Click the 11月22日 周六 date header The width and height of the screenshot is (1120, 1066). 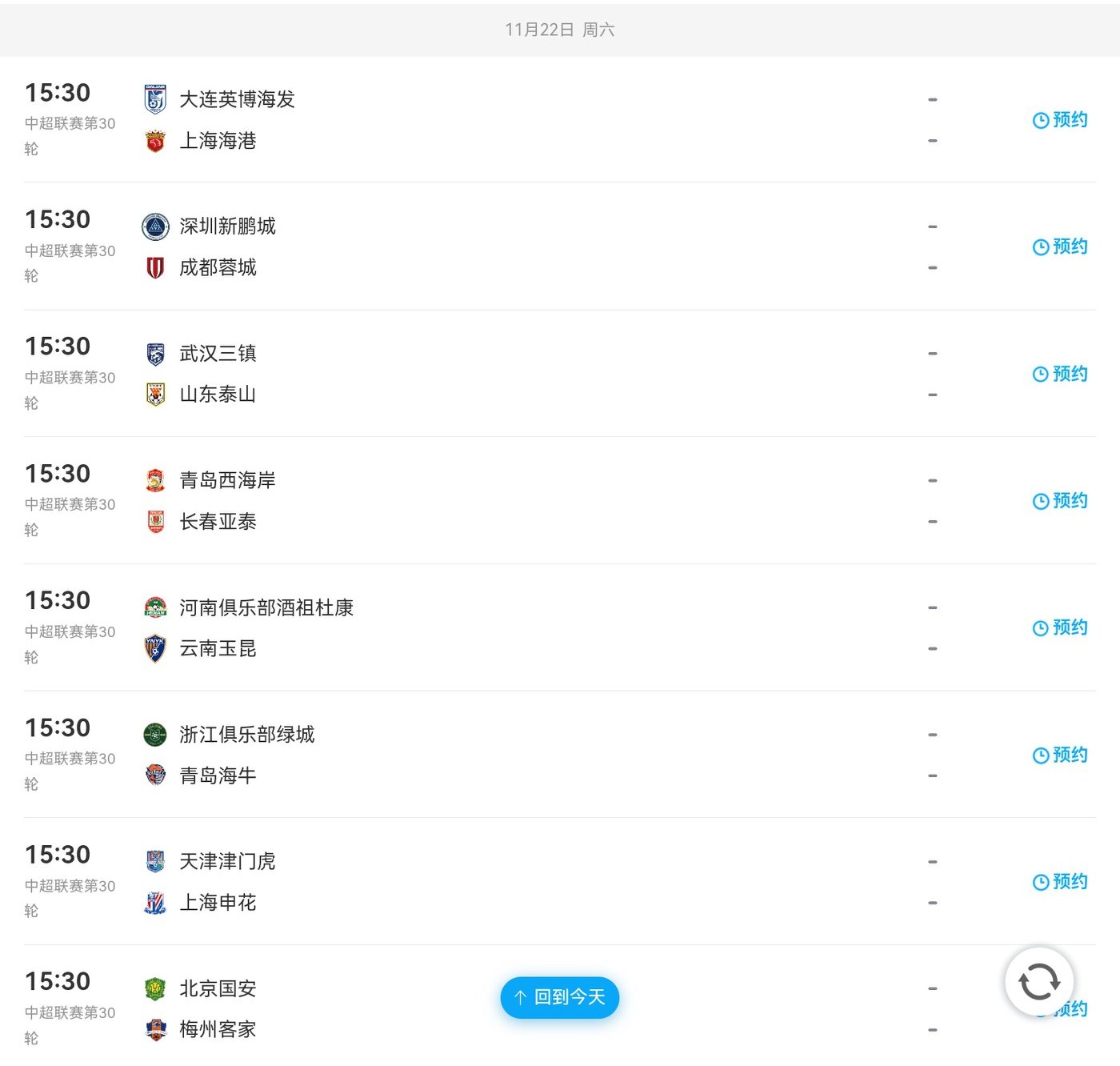(560, 30)
